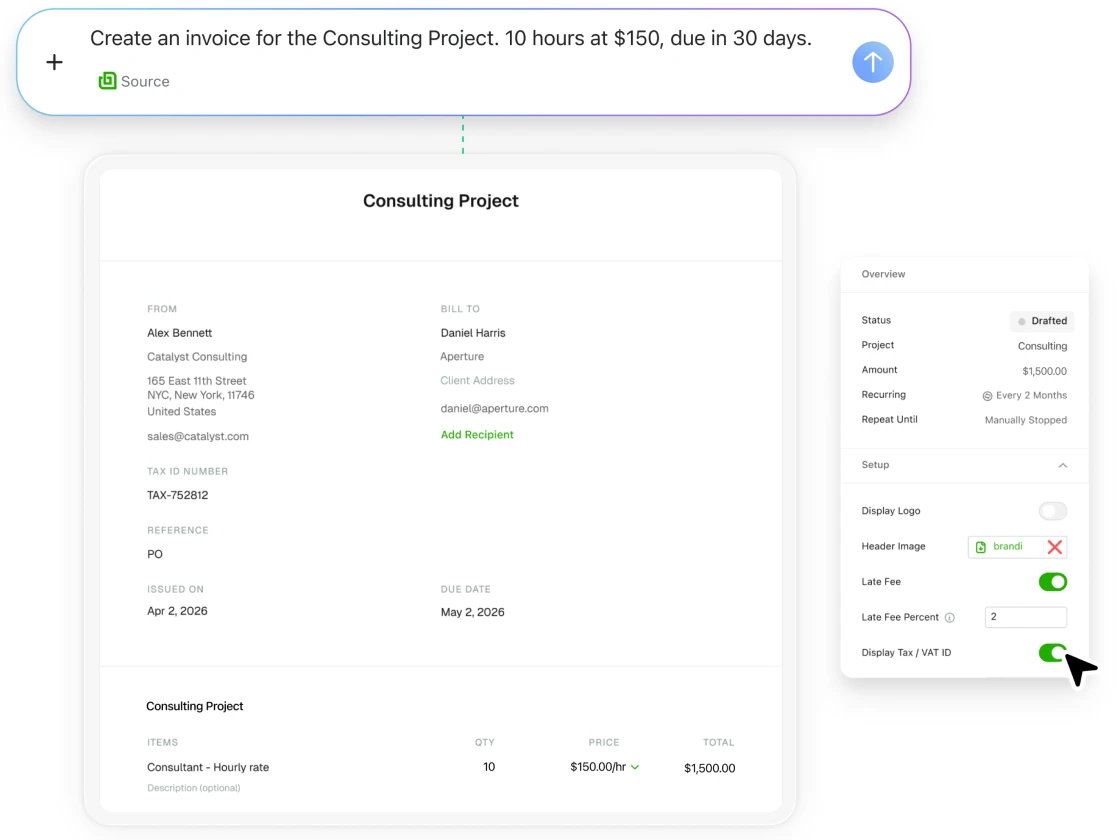This screenshot has height=840, width=1120.
Task: Click the Apr 2, 2026 issued date
Action: (177, 611)
